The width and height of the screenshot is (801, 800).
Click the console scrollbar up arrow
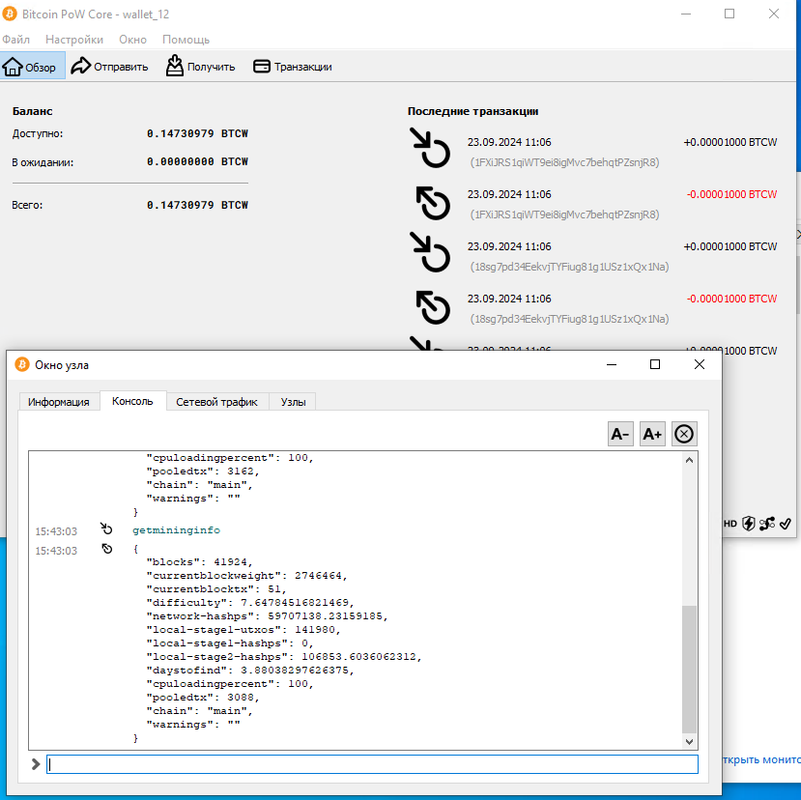[x=689, y=460]
